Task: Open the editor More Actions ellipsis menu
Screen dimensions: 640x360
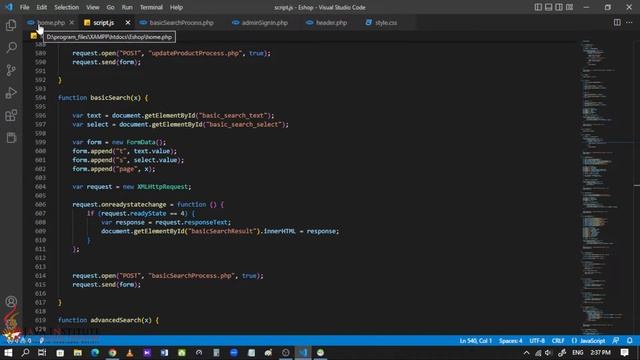Action: [629, 22]
